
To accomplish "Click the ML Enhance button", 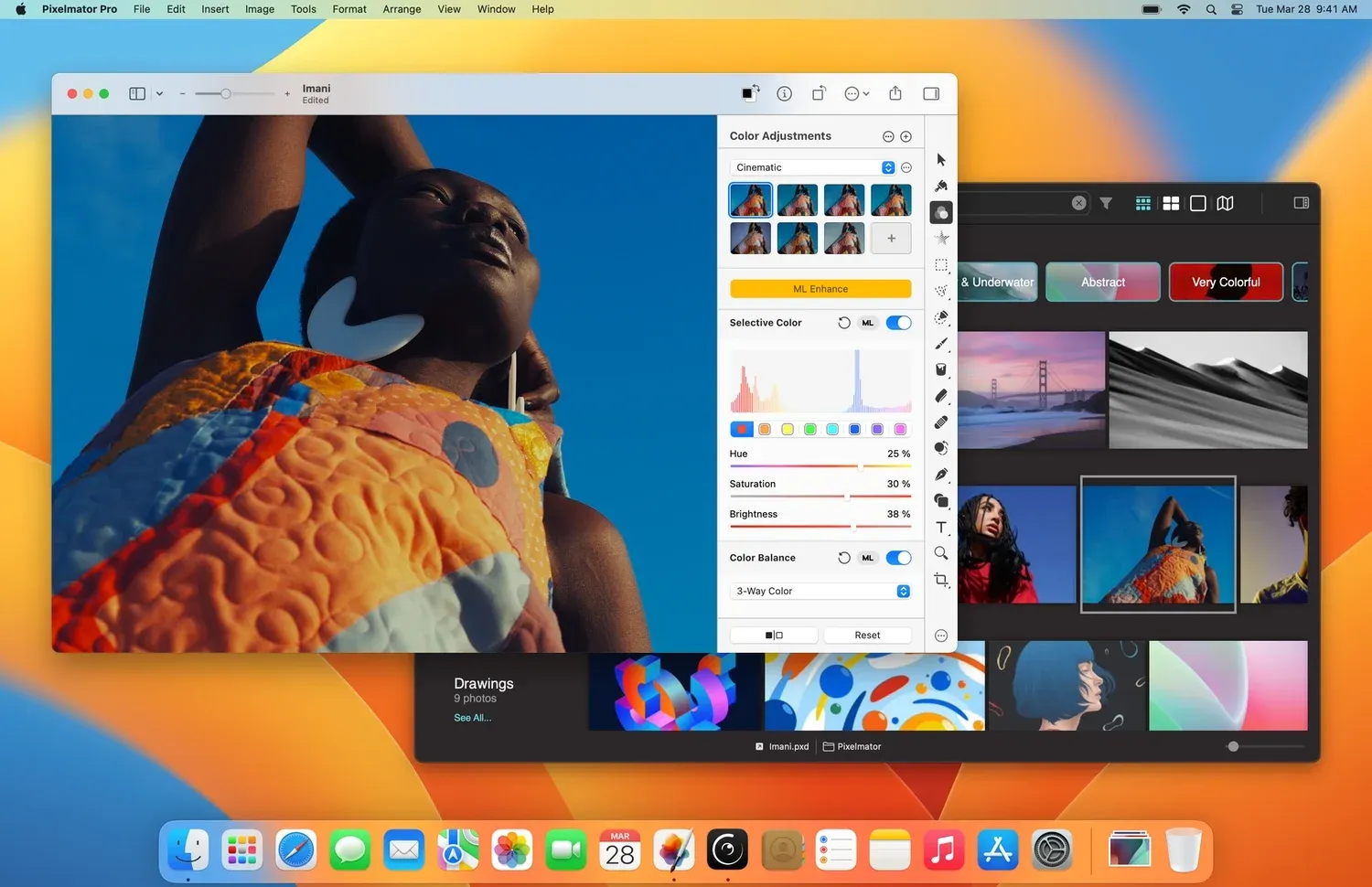I will pyautogui.click(x=820, y=289).
